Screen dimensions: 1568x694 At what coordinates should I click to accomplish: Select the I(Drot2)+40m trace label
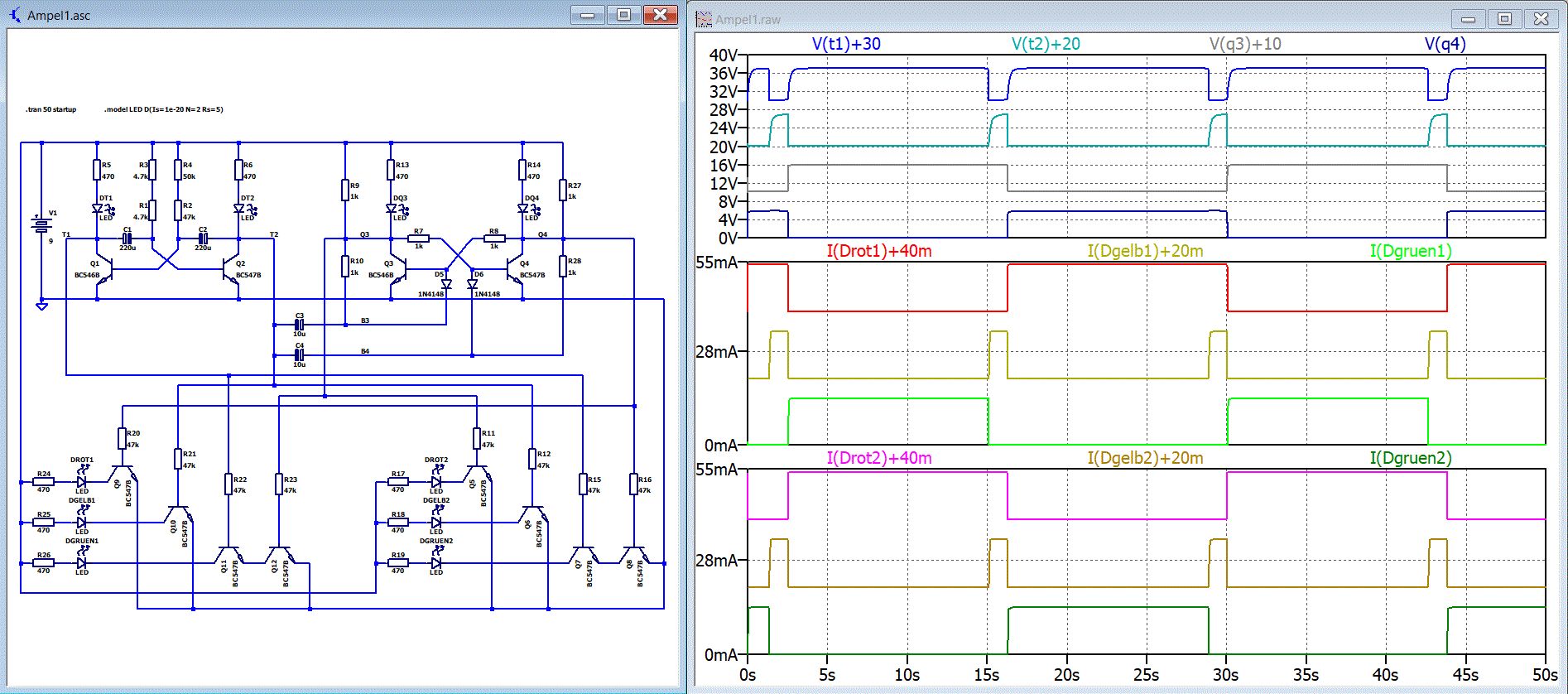pos(879,458)
